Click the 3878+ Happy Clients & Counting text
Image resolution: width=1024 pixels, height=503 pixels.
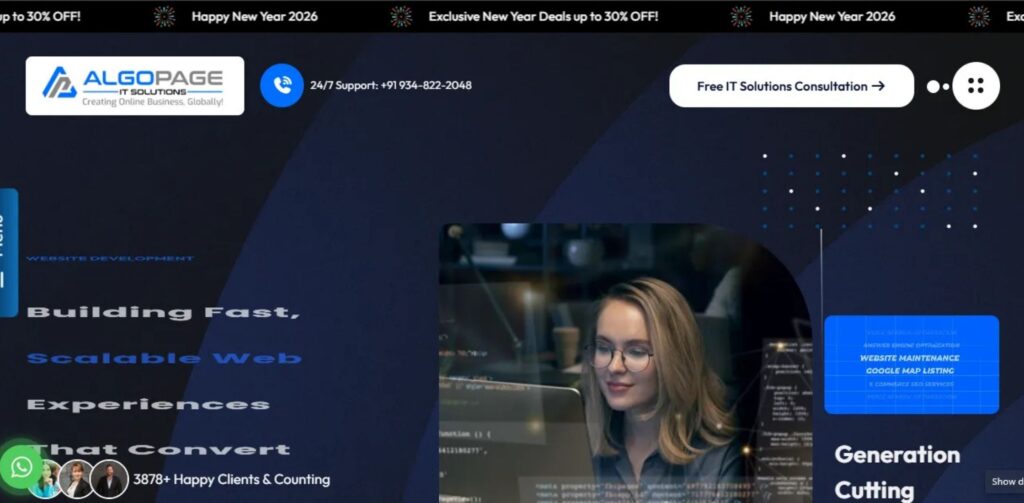(x=231, y=480)
